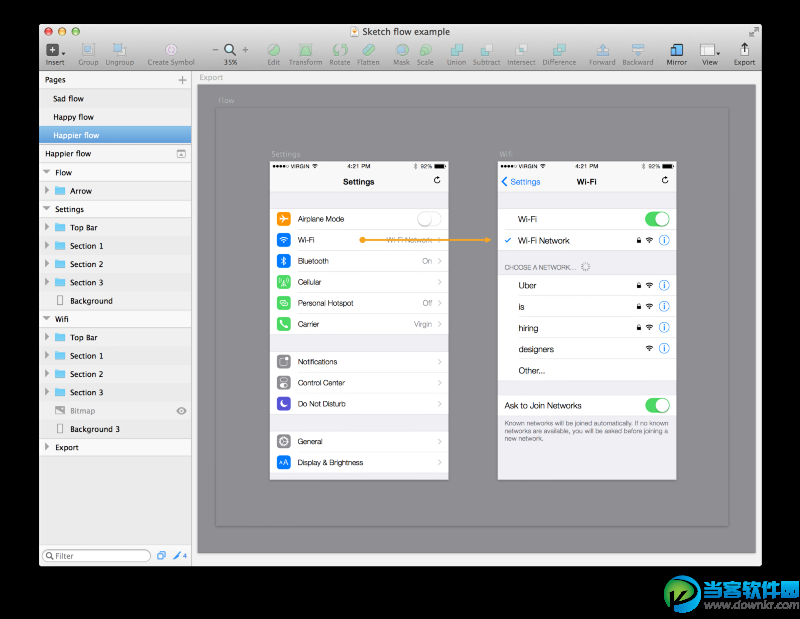Select the Background 3 layer

click(115, 429)
